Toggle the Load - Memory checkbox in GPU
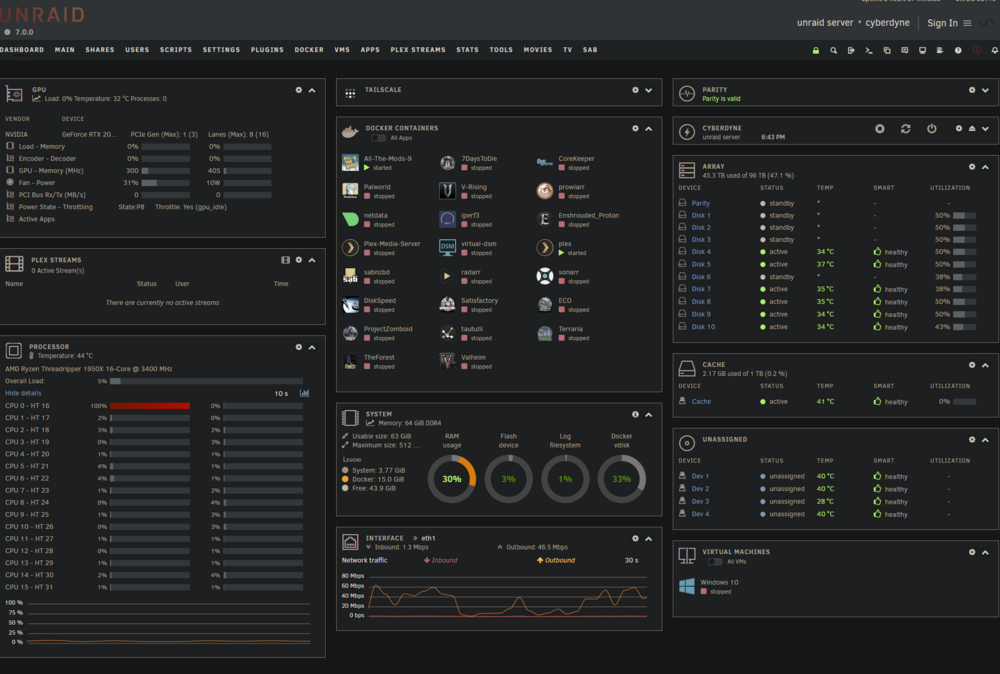1000x674 pixels. click(10, 146)
